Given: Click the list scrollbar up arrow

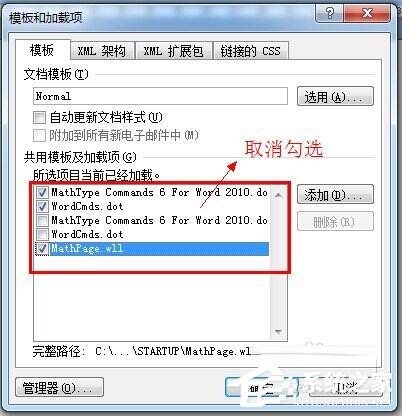Looking at the screenshot, I should (x=278, y=194).
